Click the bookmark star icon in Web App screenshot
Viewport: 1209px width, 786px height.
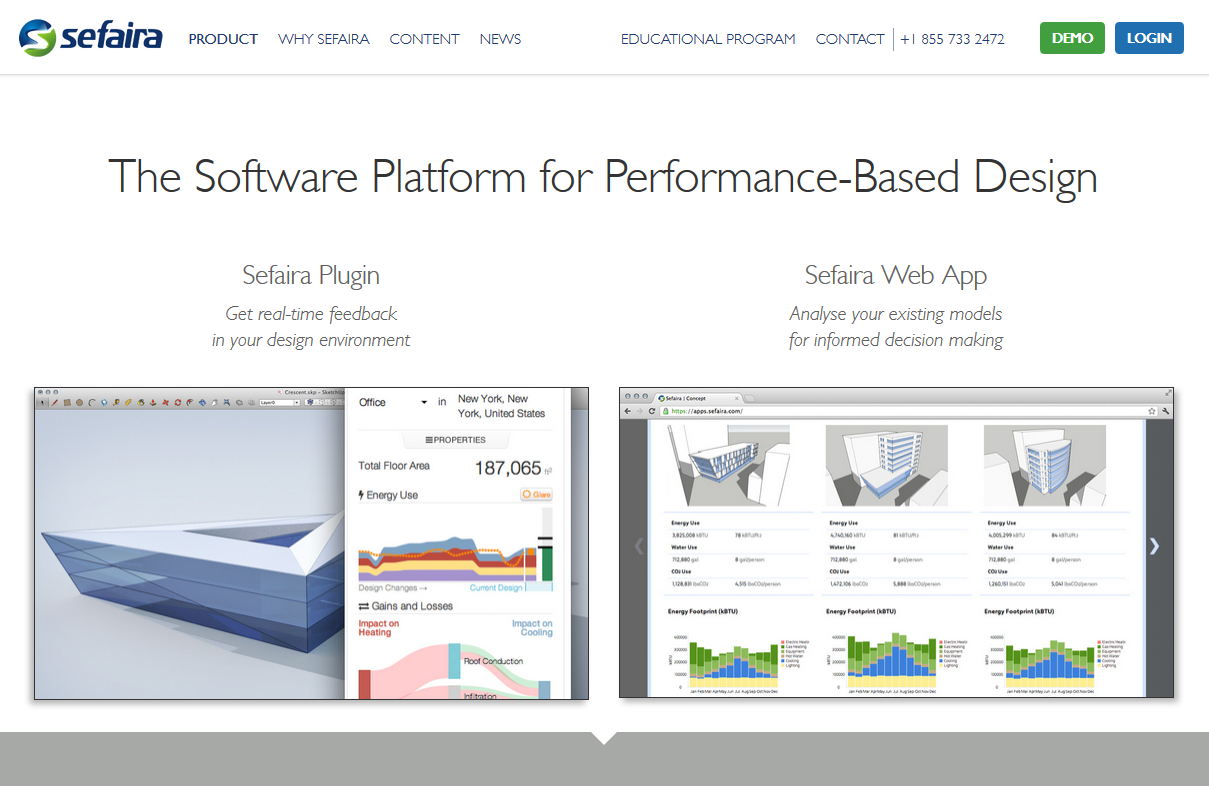[1152, 411]
